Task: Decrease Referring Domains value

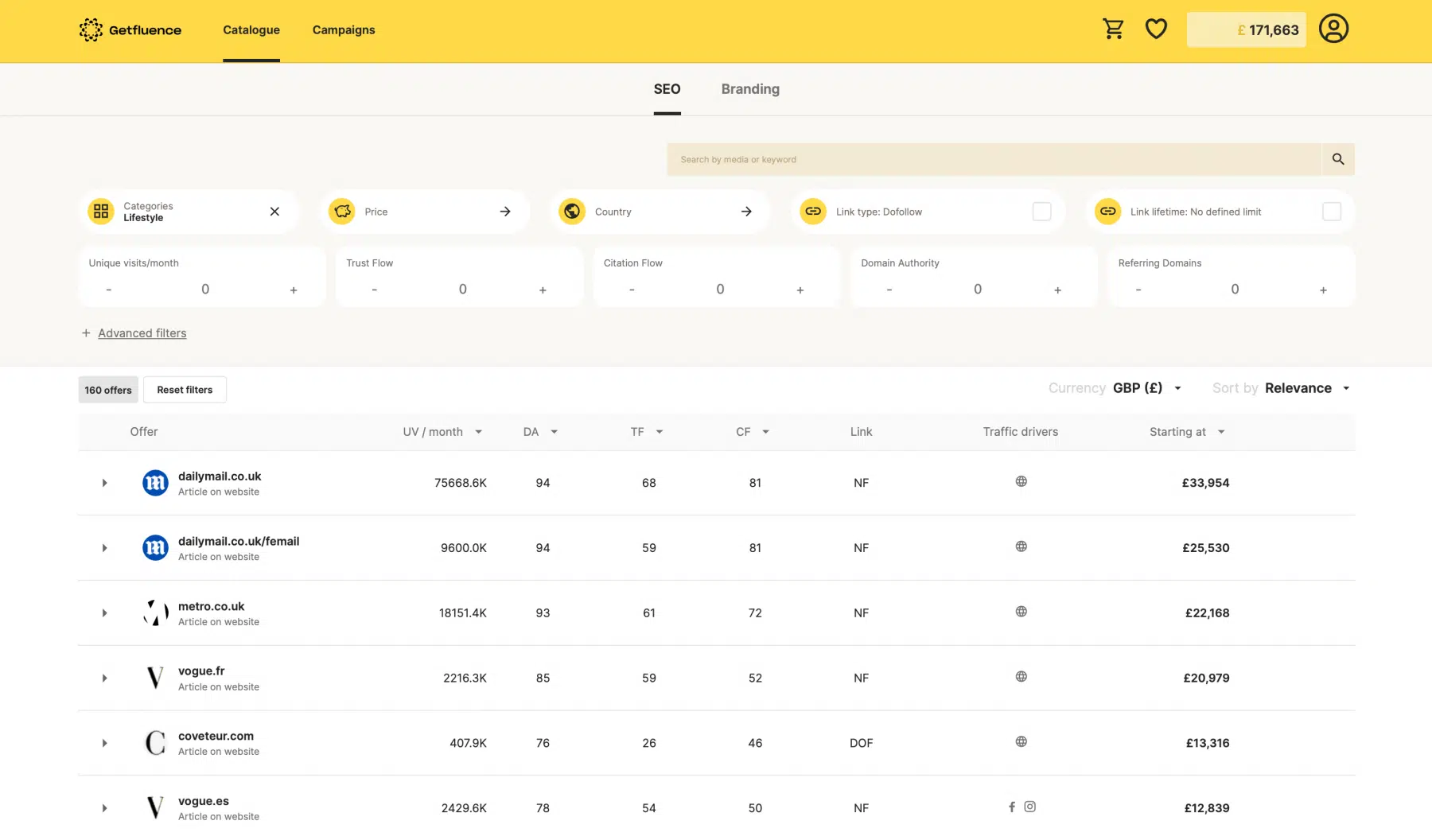Action: 1138,290
